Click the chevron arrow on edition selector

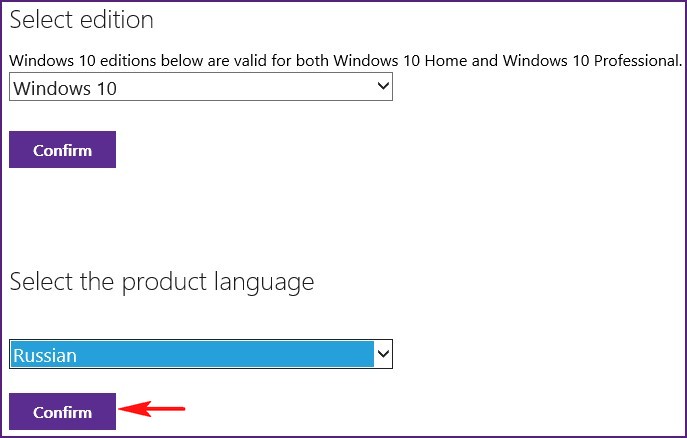click(x=383, y=86)
